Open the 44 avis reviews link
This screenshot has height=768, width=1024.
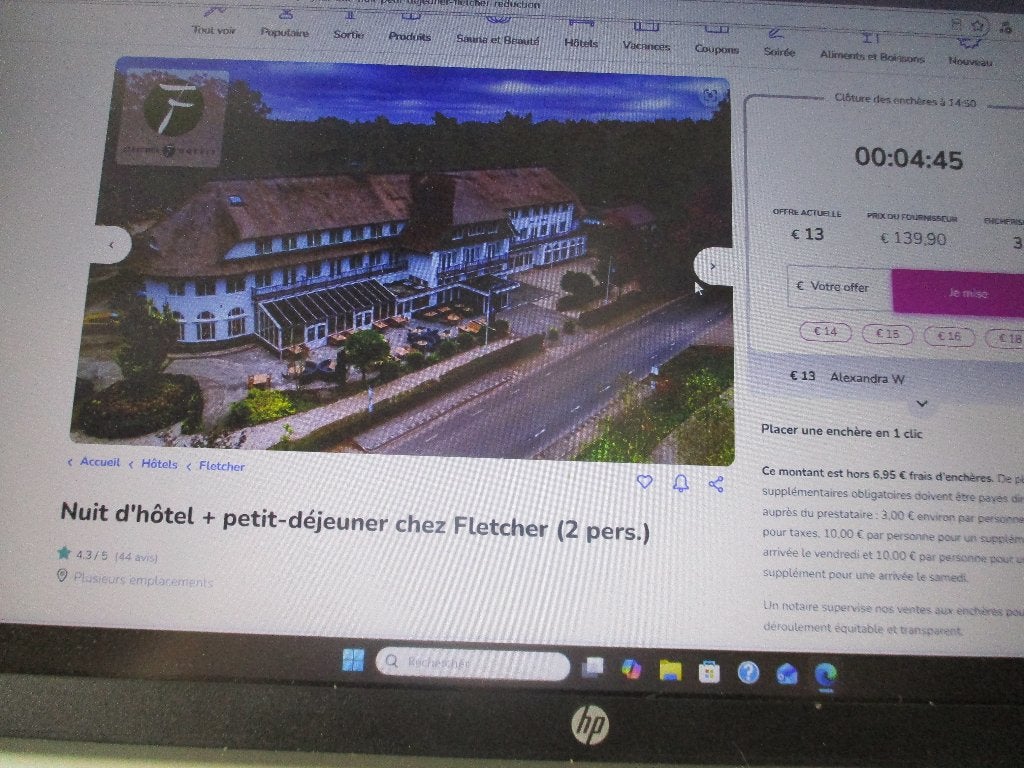[x=136, y=557]
